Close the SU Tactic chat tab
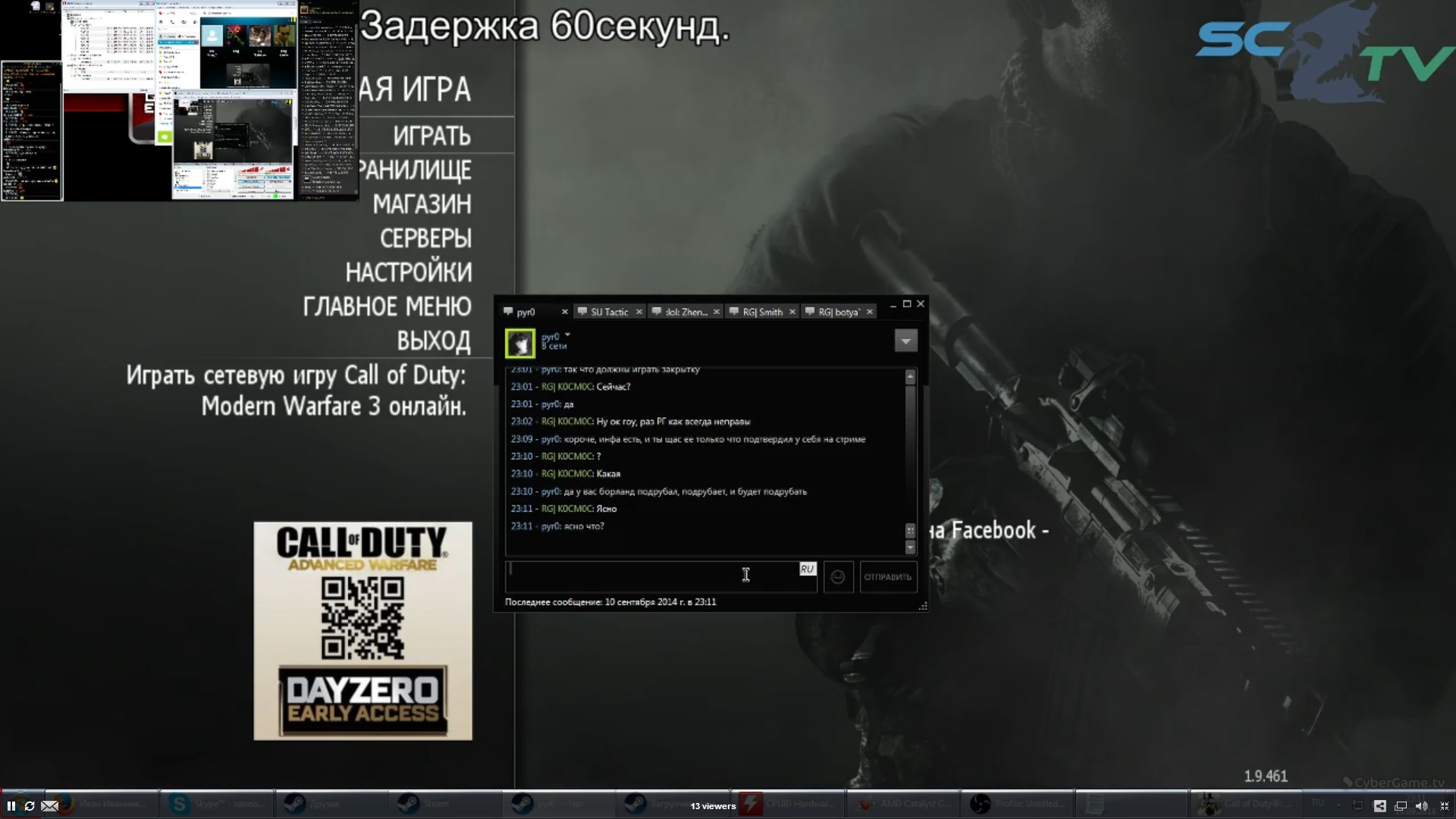Viewport: 1456px width, 819px height. point(639,312)
